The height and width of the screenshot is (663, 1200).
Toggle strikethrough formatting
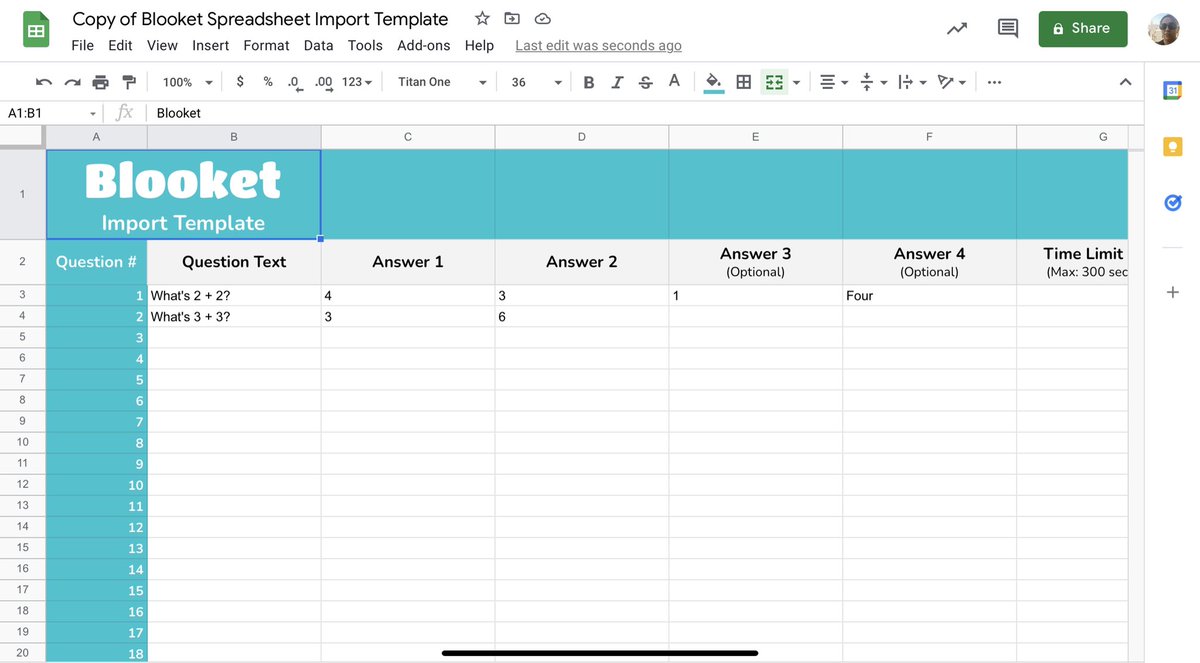point(646,82)
